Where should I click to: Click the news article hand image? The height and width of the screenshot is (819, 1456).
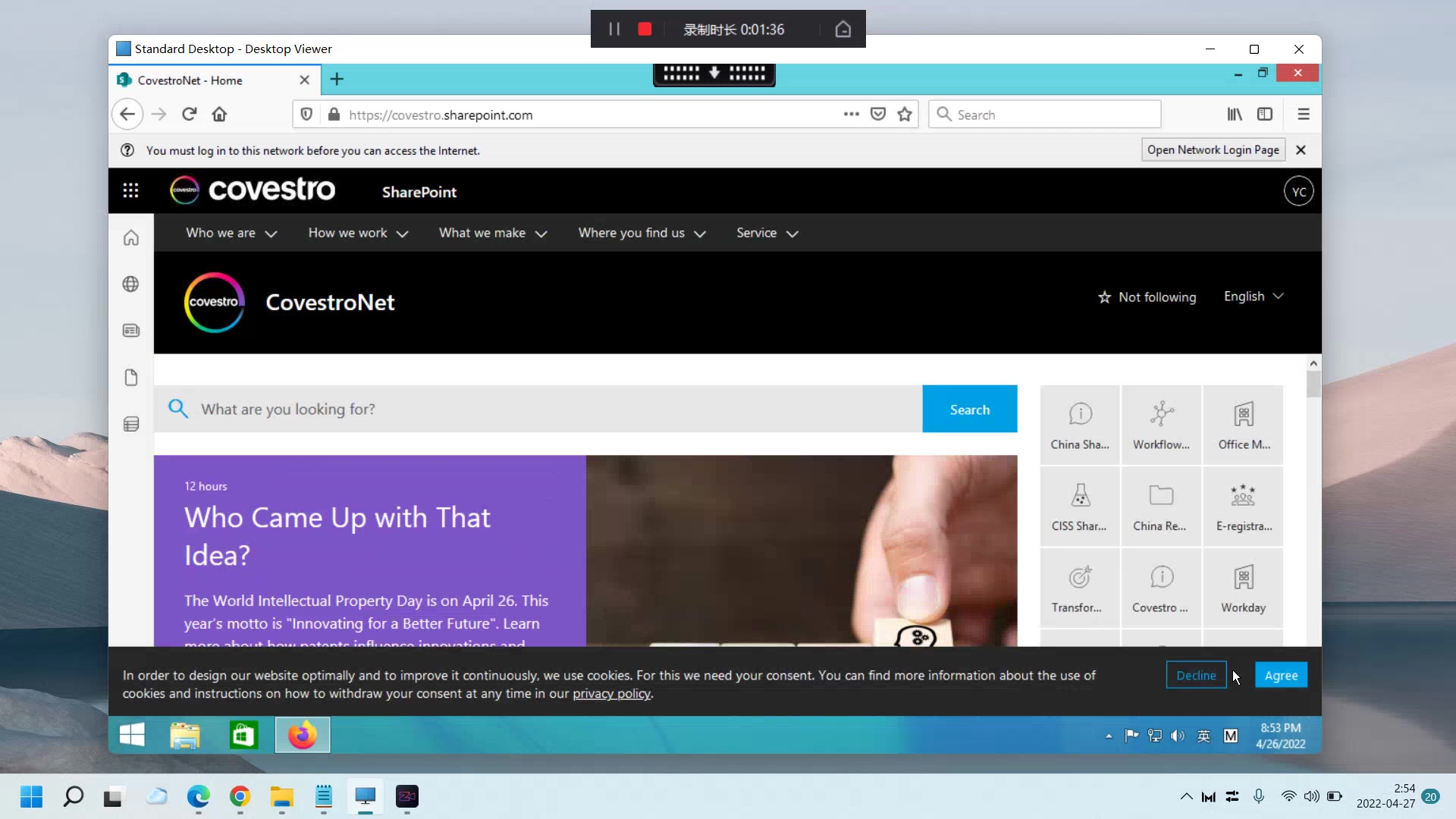801,551
